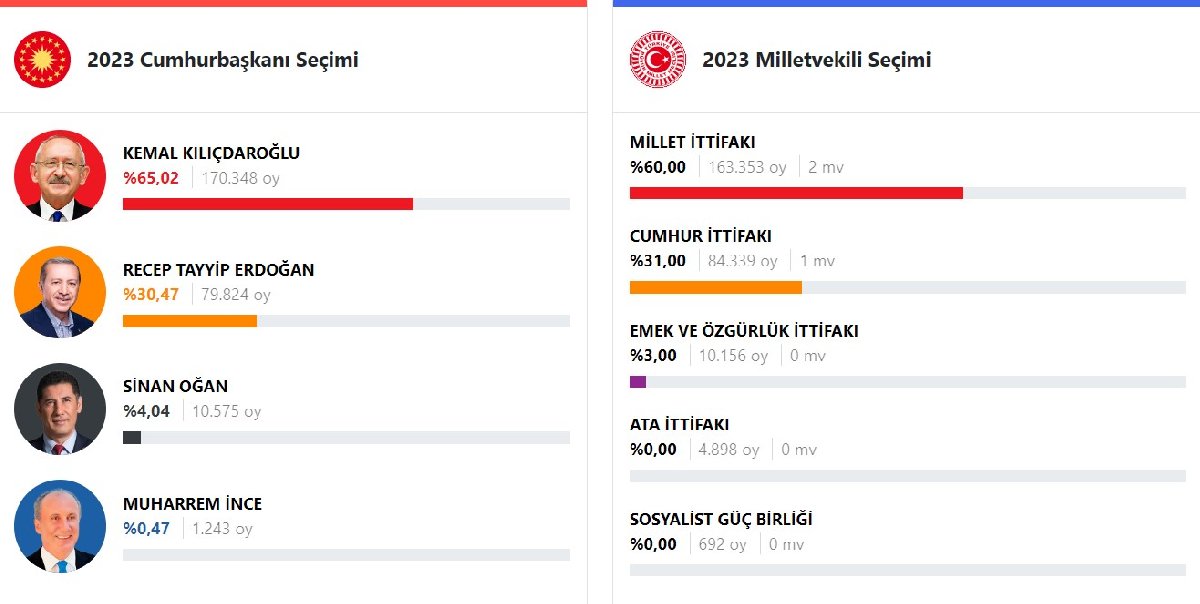The height and width of the screenshot is (604, 1200).
Task: Open ATA İTTİFAKI results
Action: click(x=680, y=425)
